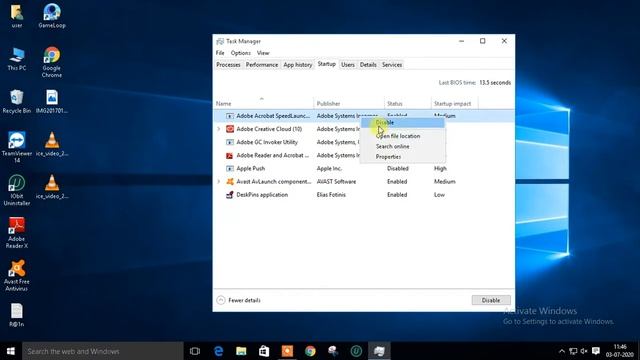Sort by the Publisher column header
The image size is (640, 360).
tap(349, 103)
